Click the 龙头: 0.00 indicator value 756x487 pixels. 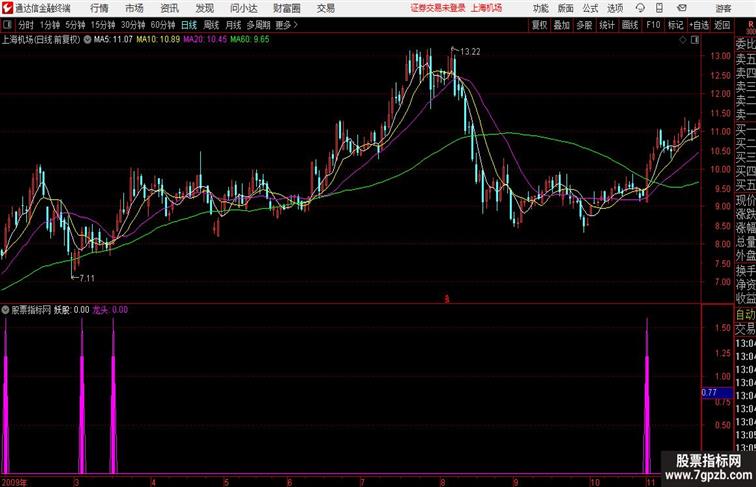click(x=110, y=310)
